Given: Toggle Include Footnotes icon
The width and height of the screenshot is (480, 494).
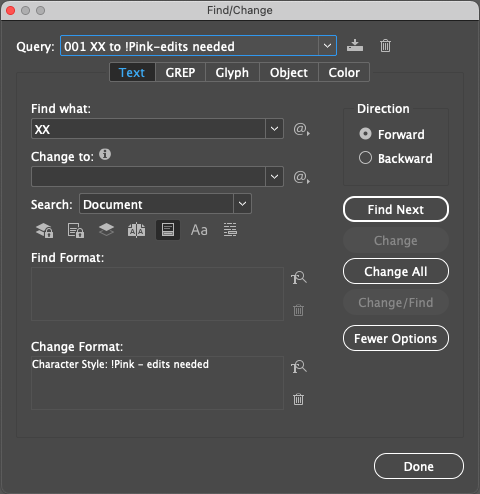Looking at the screenshot, I should [x=168, y=230].
